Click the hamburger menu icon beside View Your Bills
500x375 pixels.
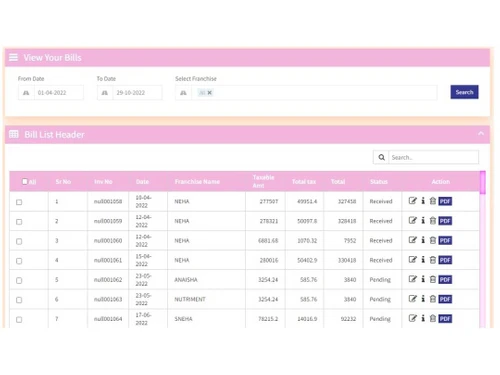13,57
